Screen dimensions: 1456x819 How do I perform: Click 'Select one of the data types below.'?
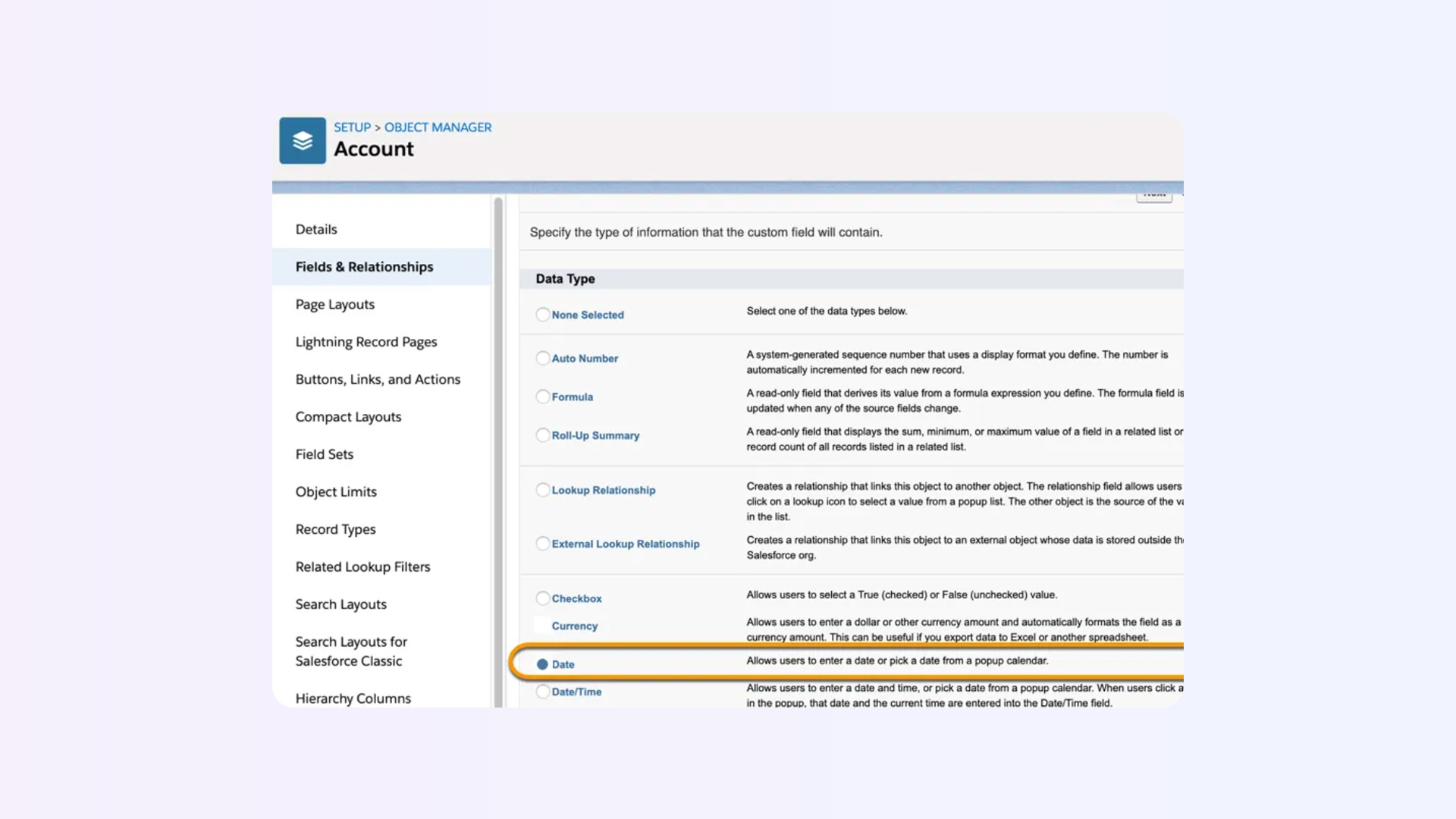tap(827, 311)
